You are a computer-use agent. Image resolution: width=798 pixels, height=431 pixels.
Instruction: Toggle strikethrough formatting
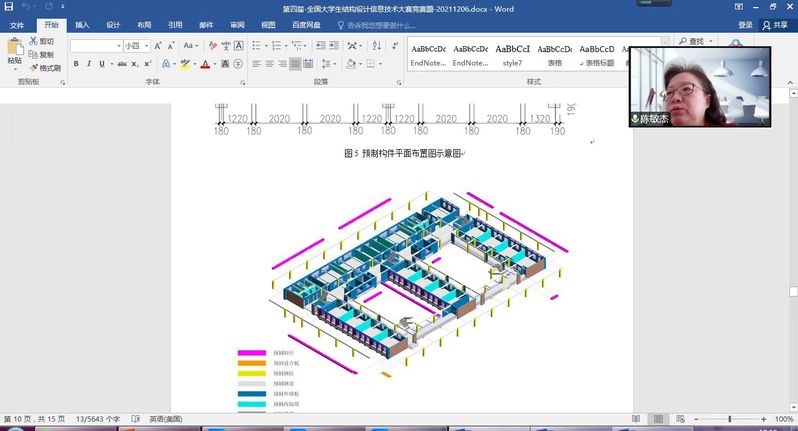[x=121, y=64]
